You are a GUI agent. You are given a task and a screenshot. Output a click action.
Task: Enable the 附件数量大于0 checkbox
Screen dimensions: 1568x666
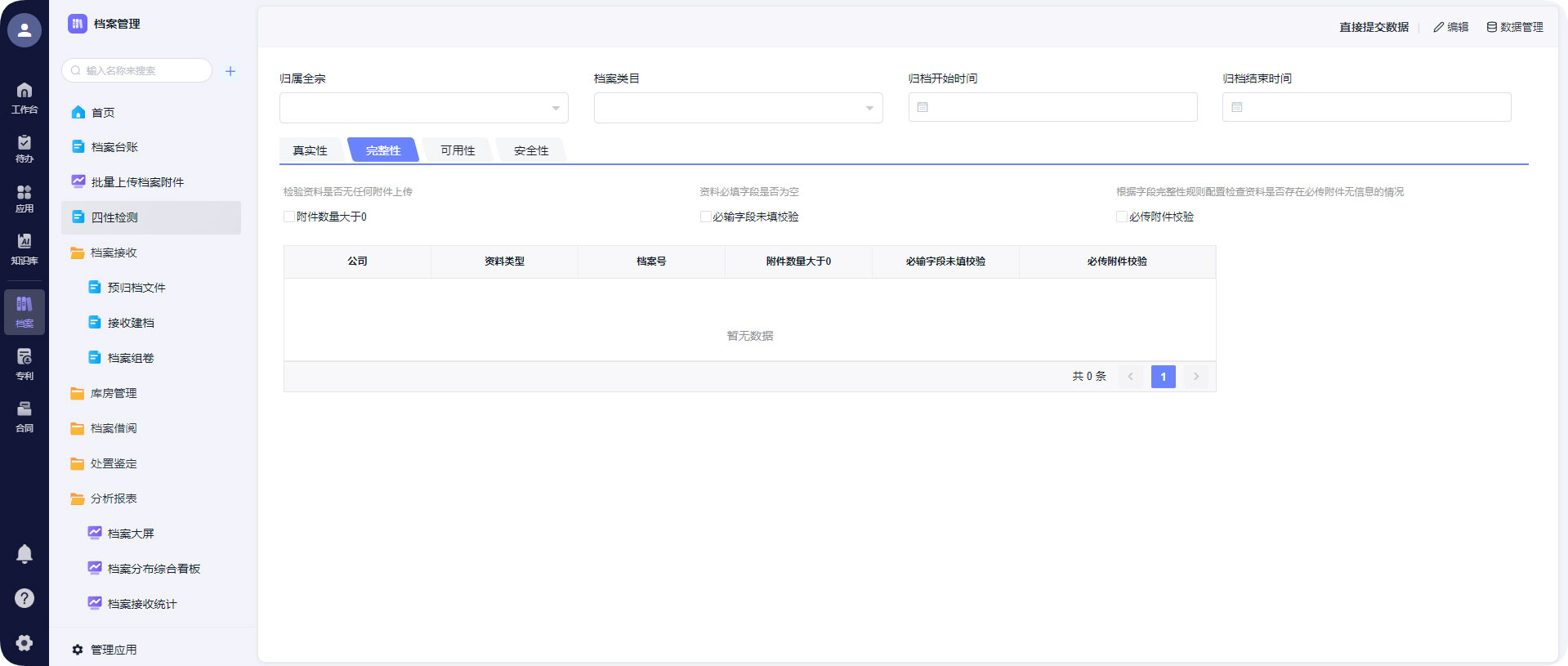point(289,217)
